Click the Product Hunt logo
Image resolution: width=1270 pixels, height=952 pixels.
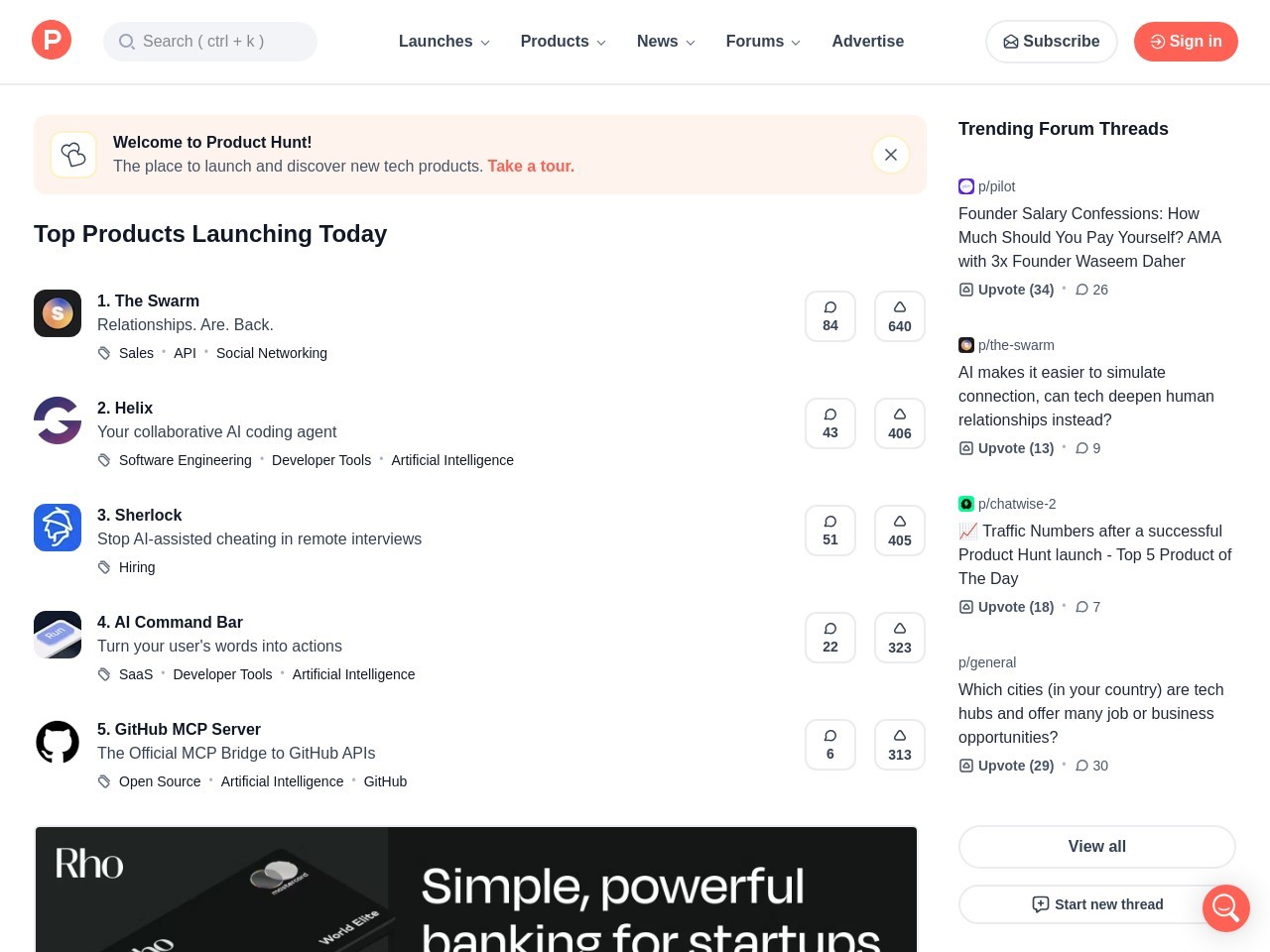pyautogui.click(x=52, y=40)
